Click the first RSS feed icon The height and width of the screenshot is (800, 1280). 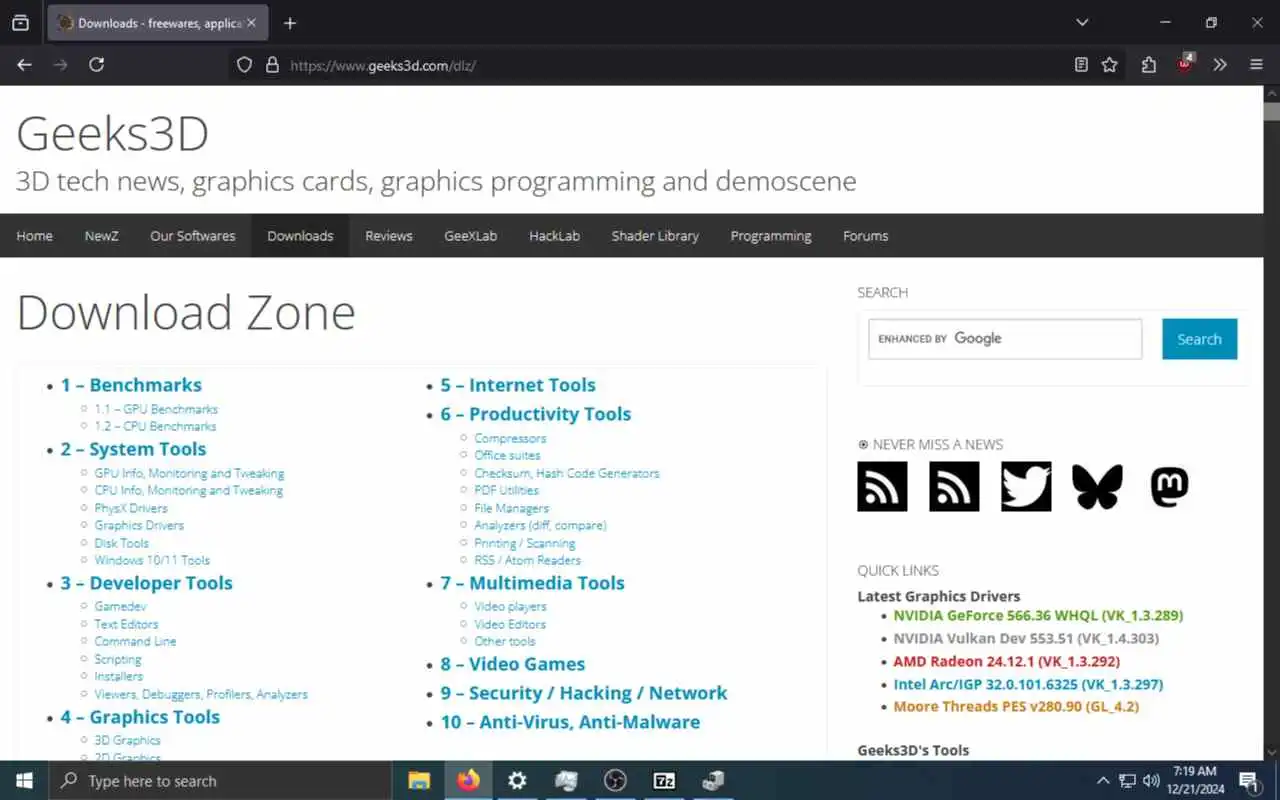[x=882, y=487]
